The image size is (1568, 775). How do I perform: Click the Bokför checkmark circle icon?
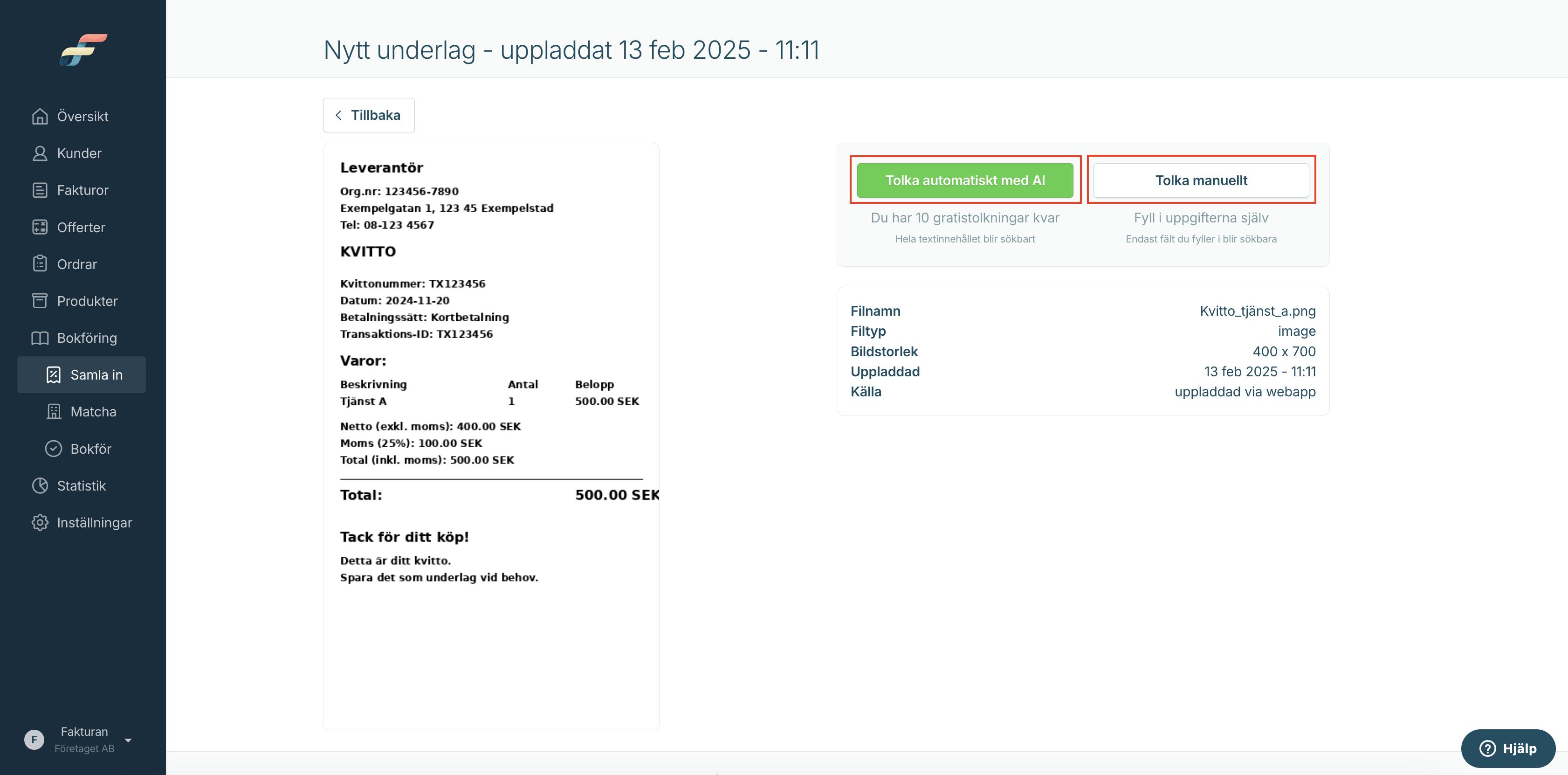click(54, 449)
